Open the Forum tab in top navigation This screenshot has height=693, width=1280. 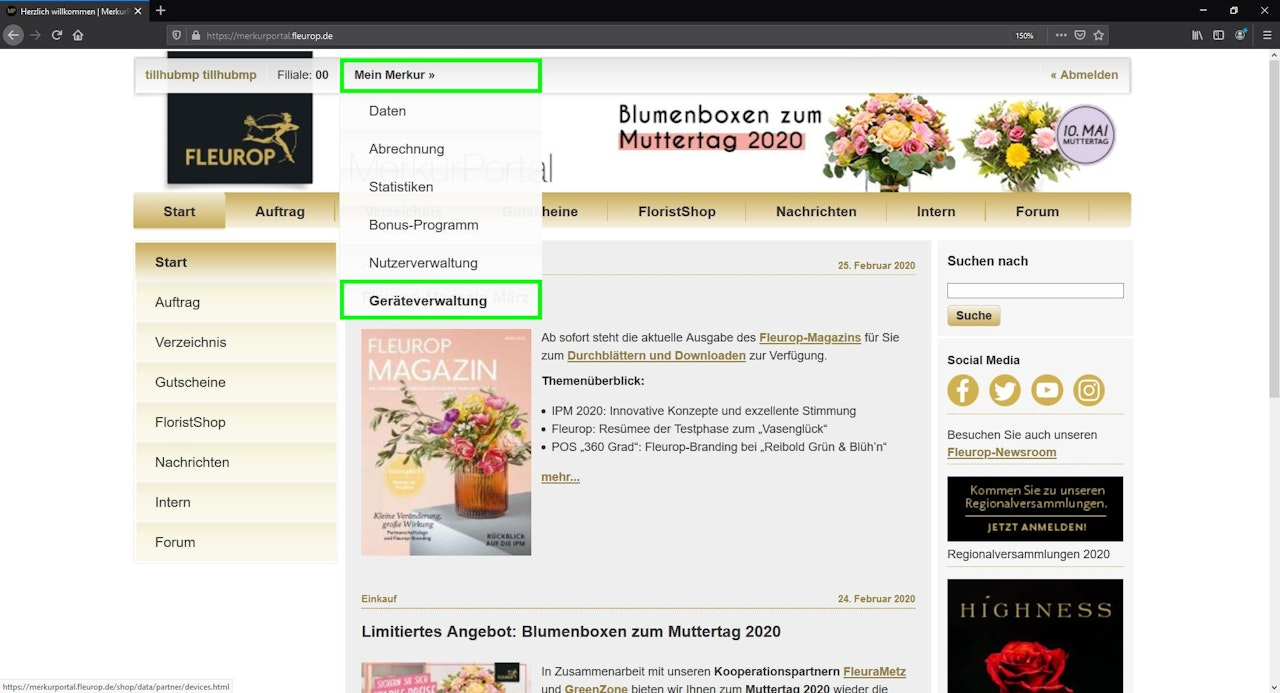[x=1037, y=211]
